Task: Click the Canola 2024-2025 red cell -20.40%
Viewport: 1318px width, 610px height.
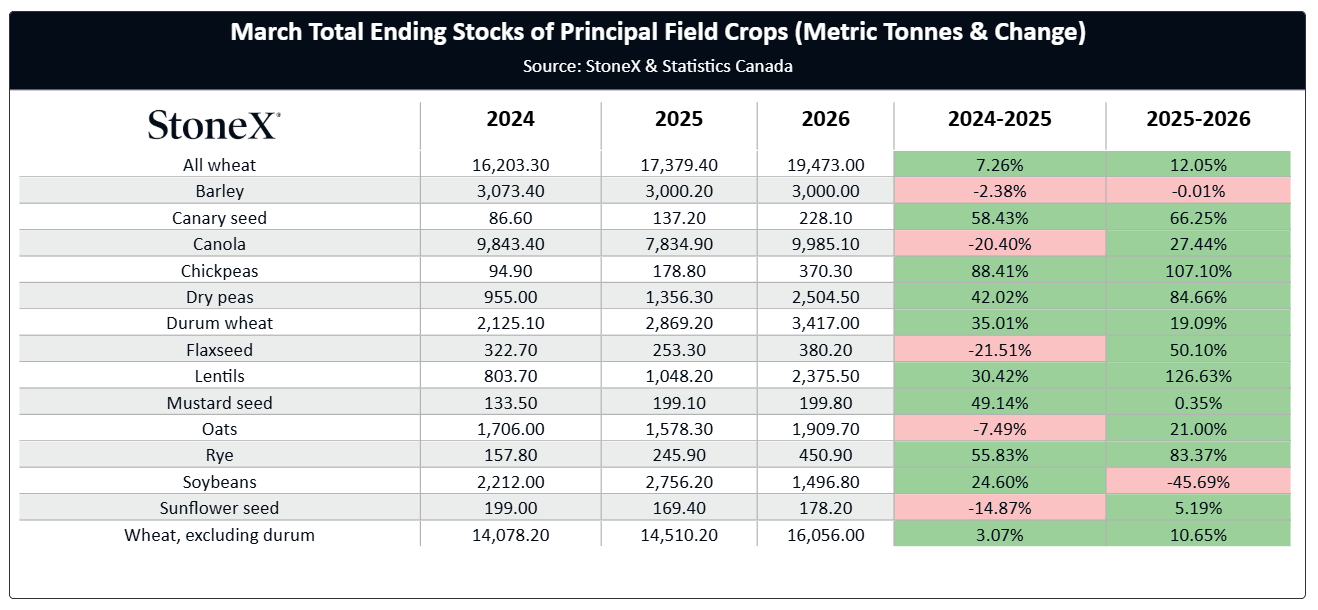Action: (999, 244)
